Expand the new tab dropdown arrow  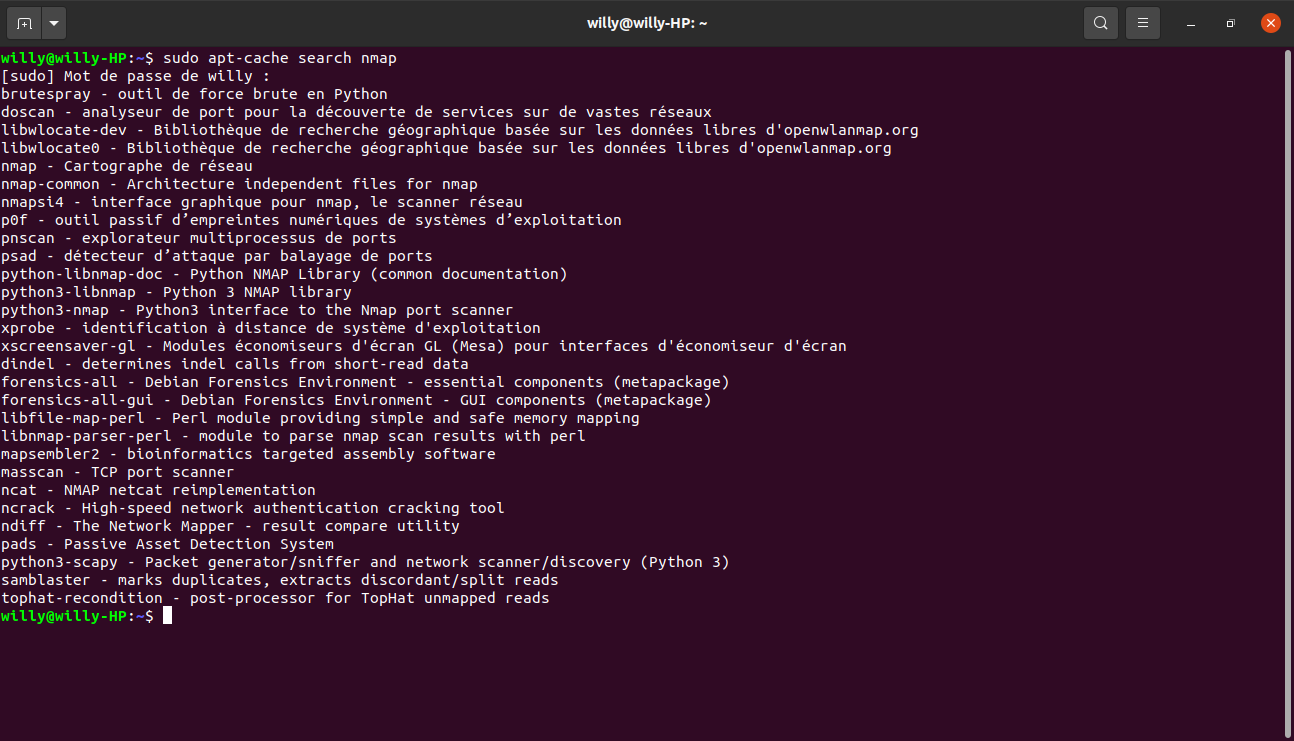coord(54,23)
